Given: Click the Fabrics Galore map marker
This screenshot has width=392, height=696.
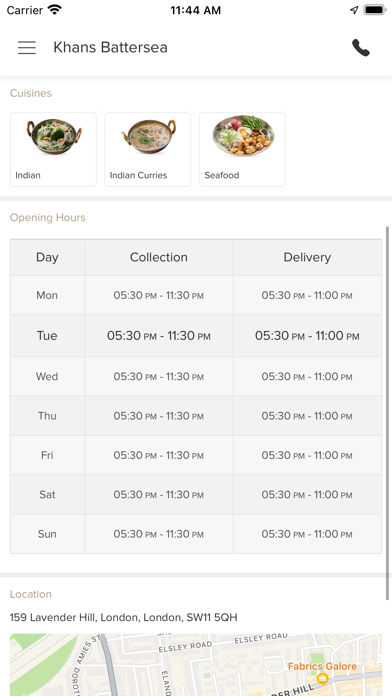Looking at the screenshot, I should click(323, 678).
